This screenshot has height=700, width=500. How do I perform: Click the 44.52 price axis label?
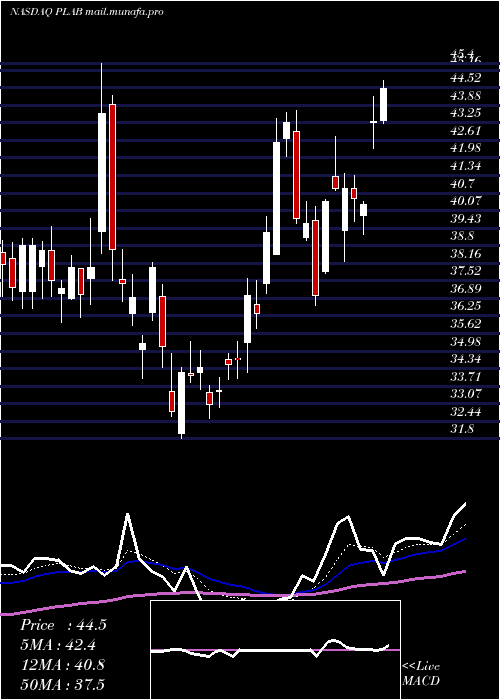[466, 78]
